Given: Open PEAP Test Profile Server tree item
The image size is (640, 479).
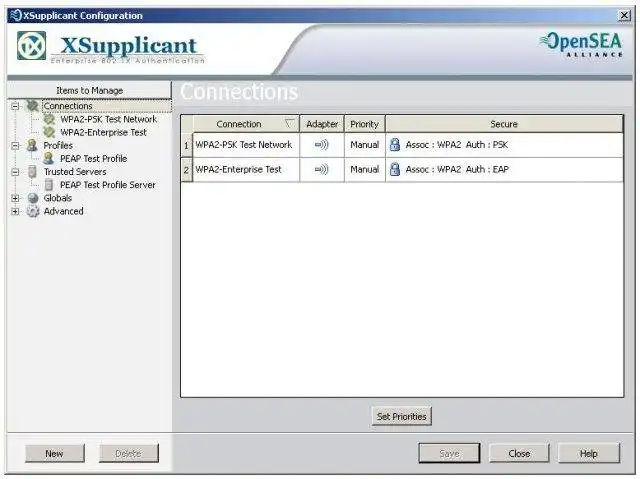Looking at the screenshot, I should click(x=108, y=185).
